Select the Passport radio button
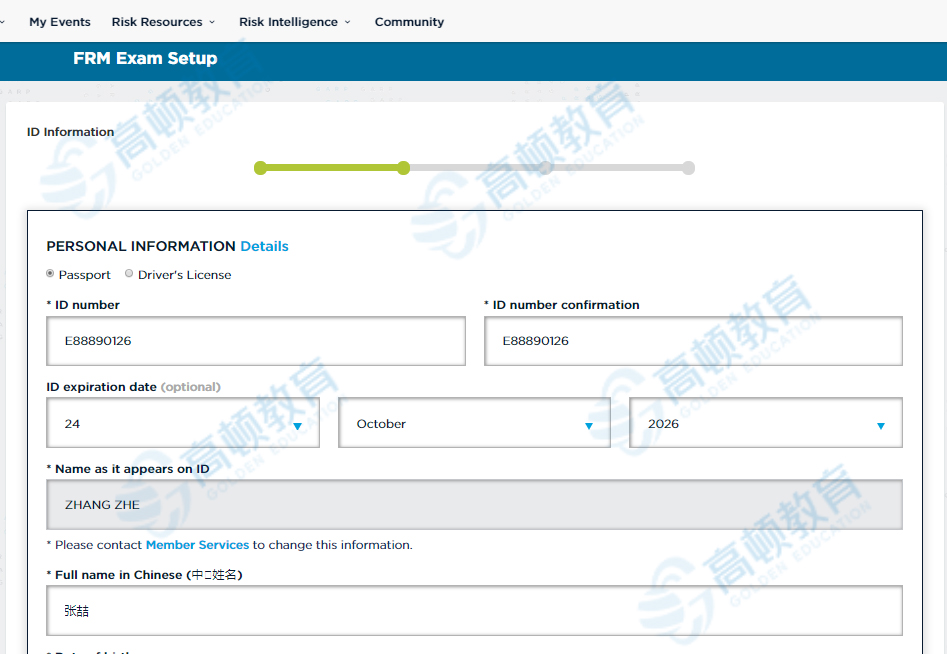The image size is (947, 654). point(50,274)
